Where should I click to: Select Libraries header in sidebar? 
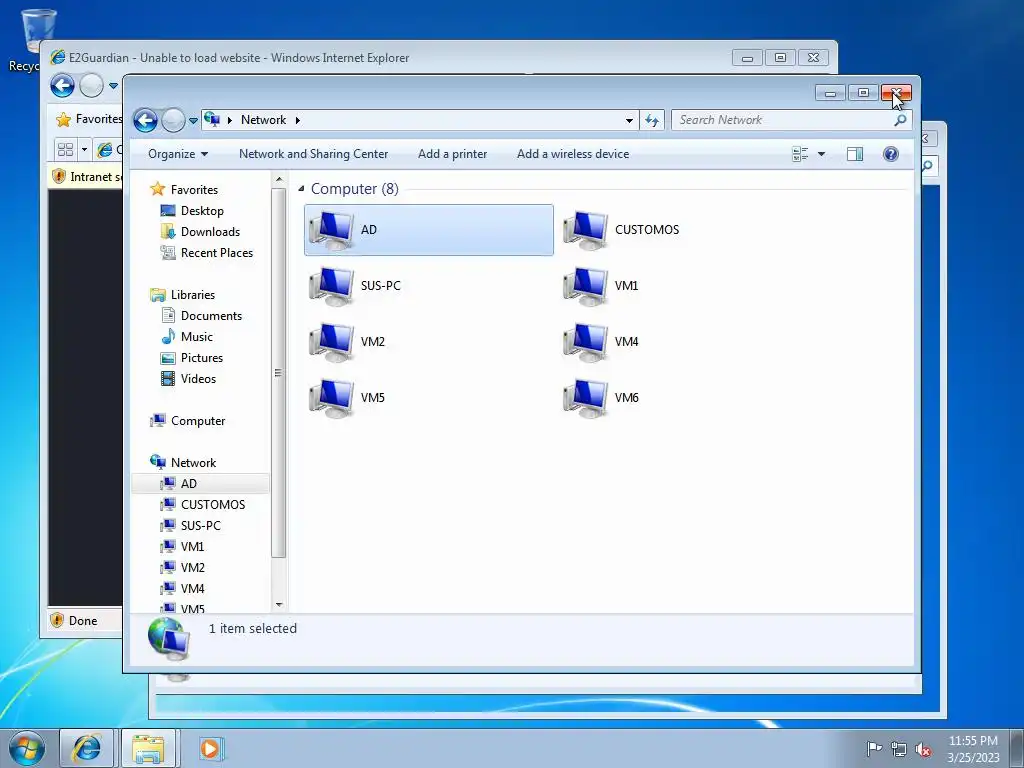click(192, 295)
